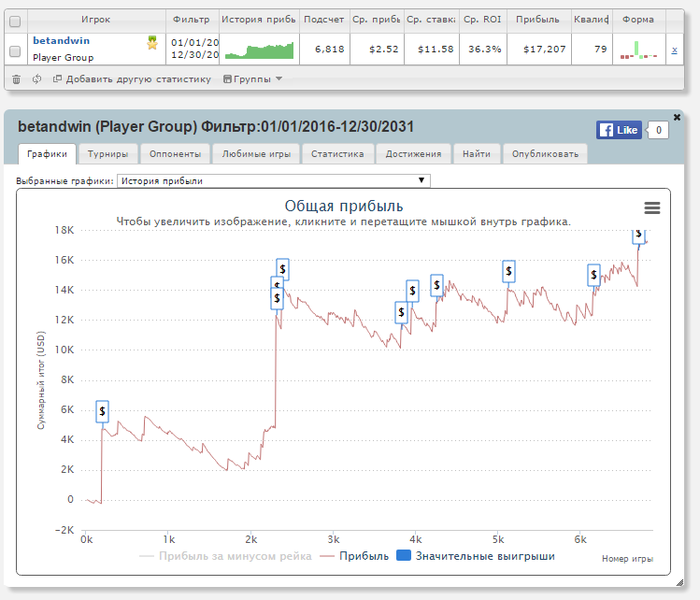Select the Опубликовать tab
The image size is (700, 600).
(x=545, y=154)
